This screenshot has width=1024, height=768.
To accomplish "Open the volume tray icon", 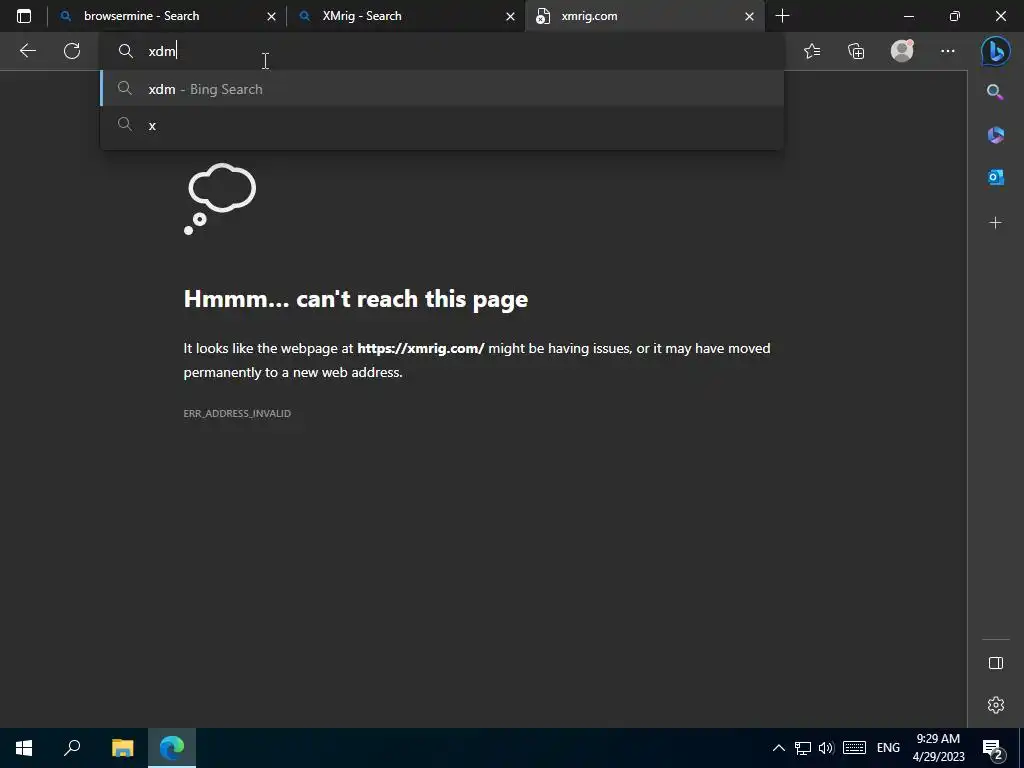I will 826,748.
